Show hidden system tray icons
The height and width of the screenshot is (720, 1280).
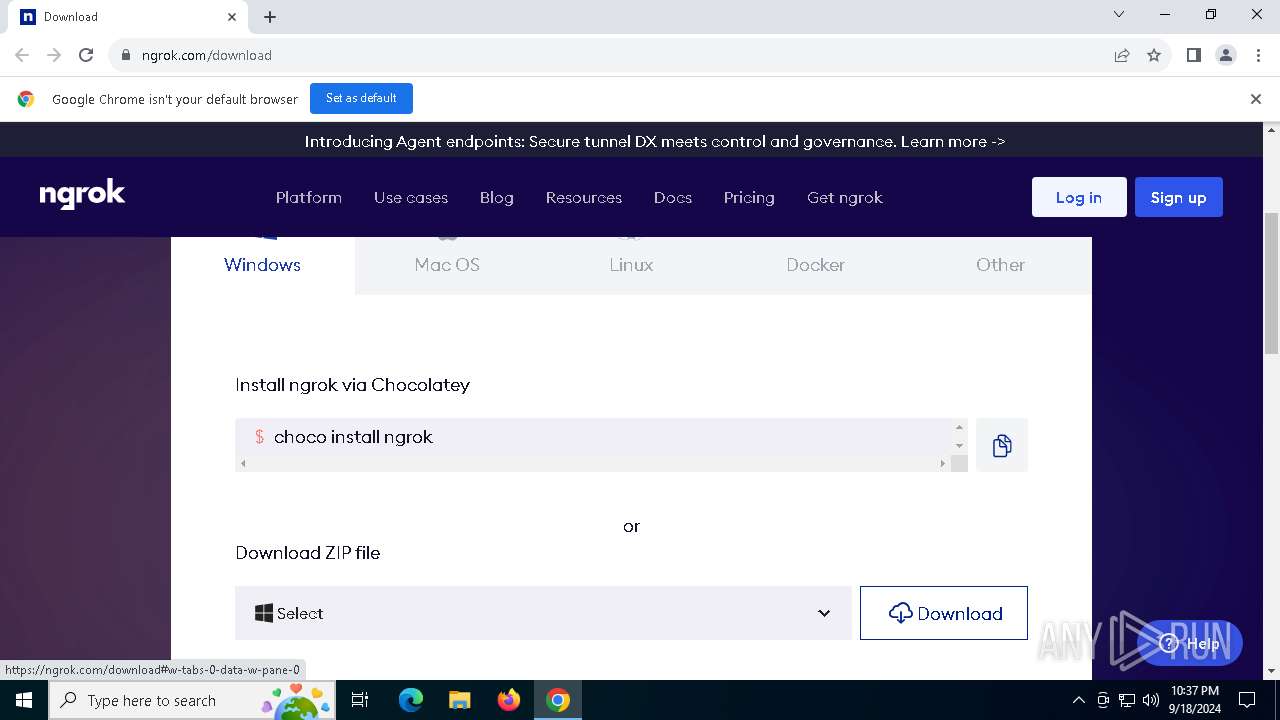point(1079,700)
